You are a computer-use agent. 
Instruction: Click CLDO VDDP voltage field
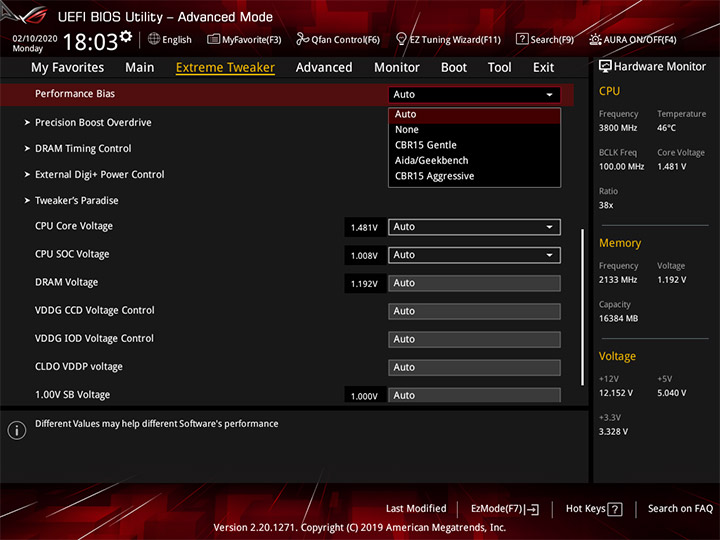474,368
